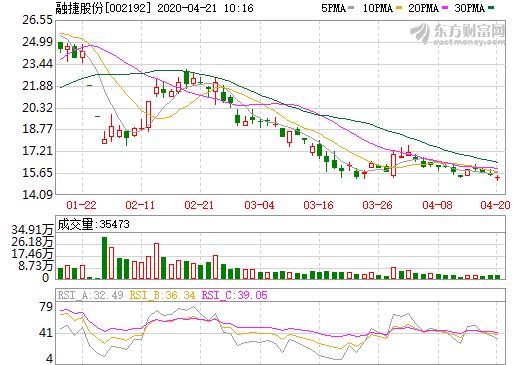Viewport: 520px width, 365px height.
Task: Select the 03-04 date axis label
Action: [259, 205]
